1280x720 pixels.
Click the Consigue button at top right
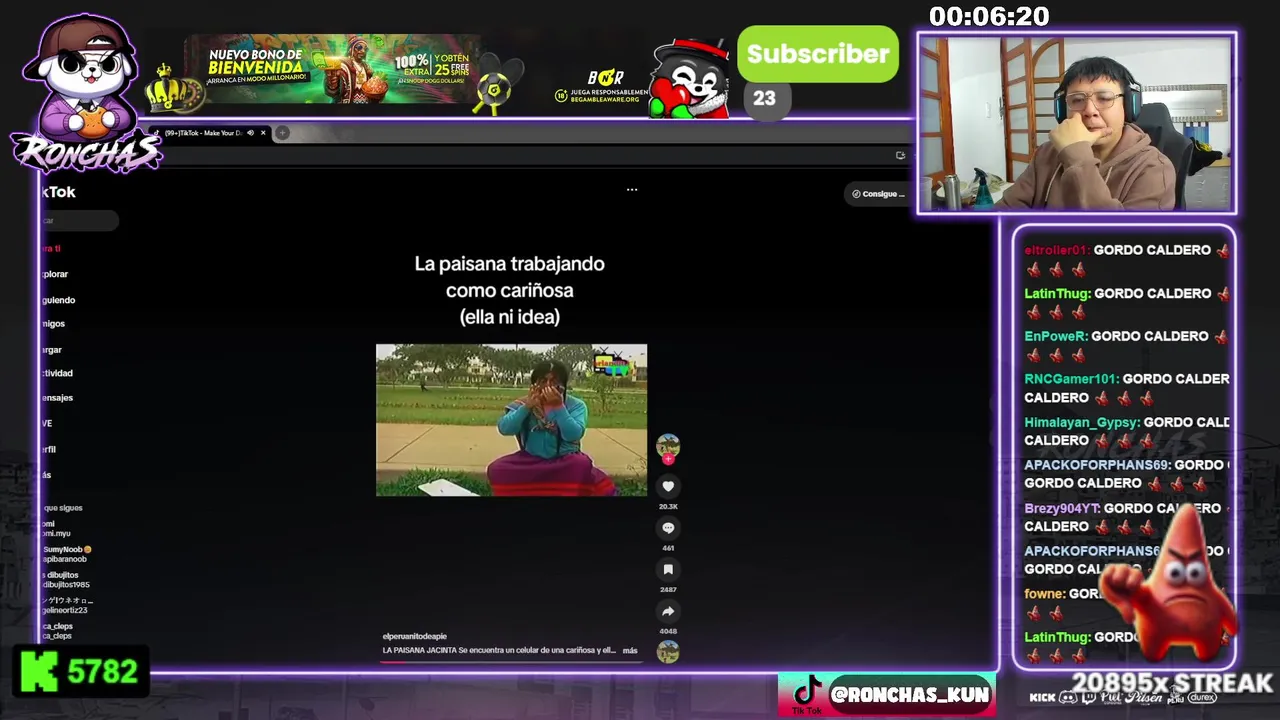[878, 194]
